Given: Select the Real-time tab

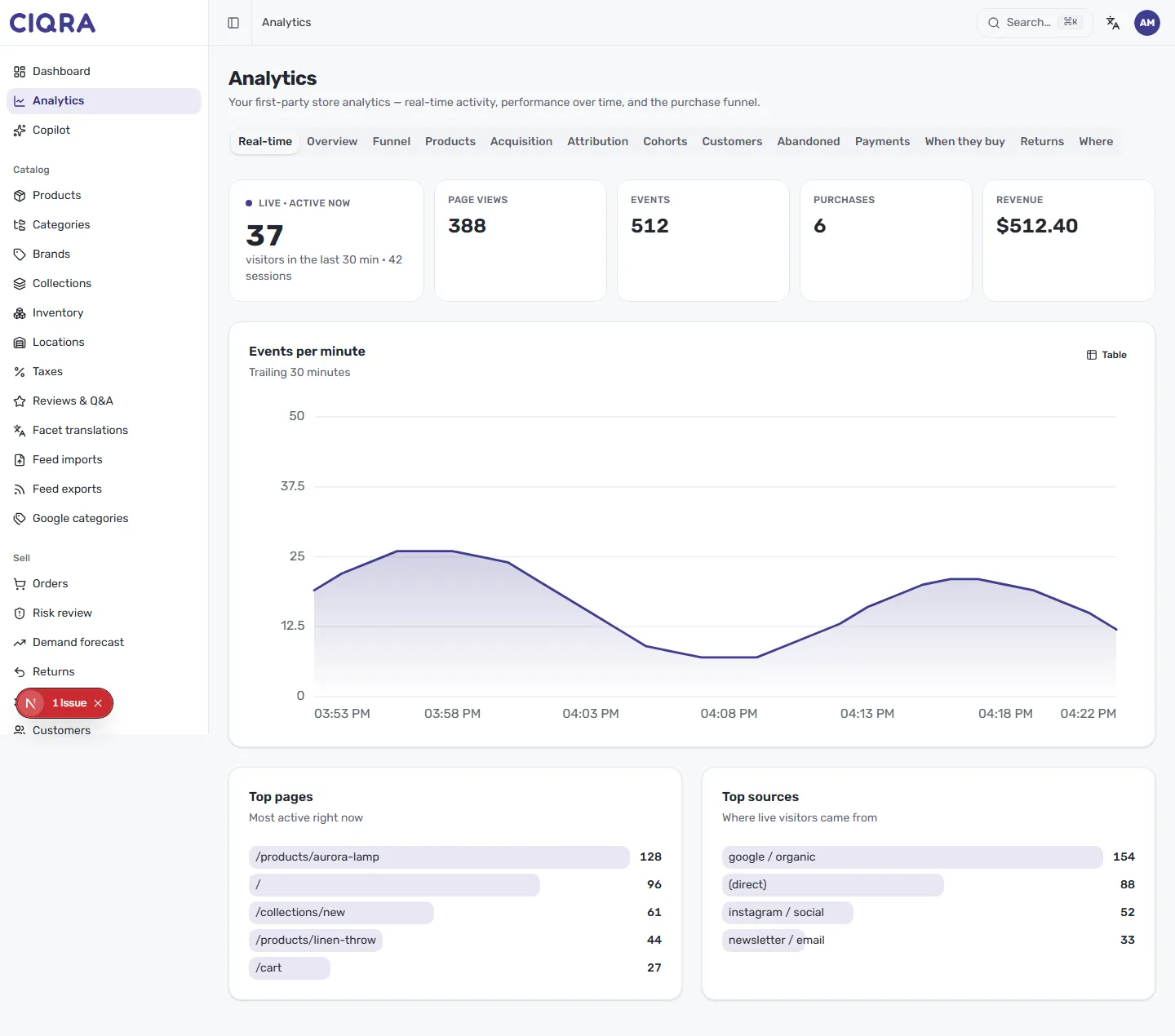Looking at the screenshot, I should tap(265, 142).
